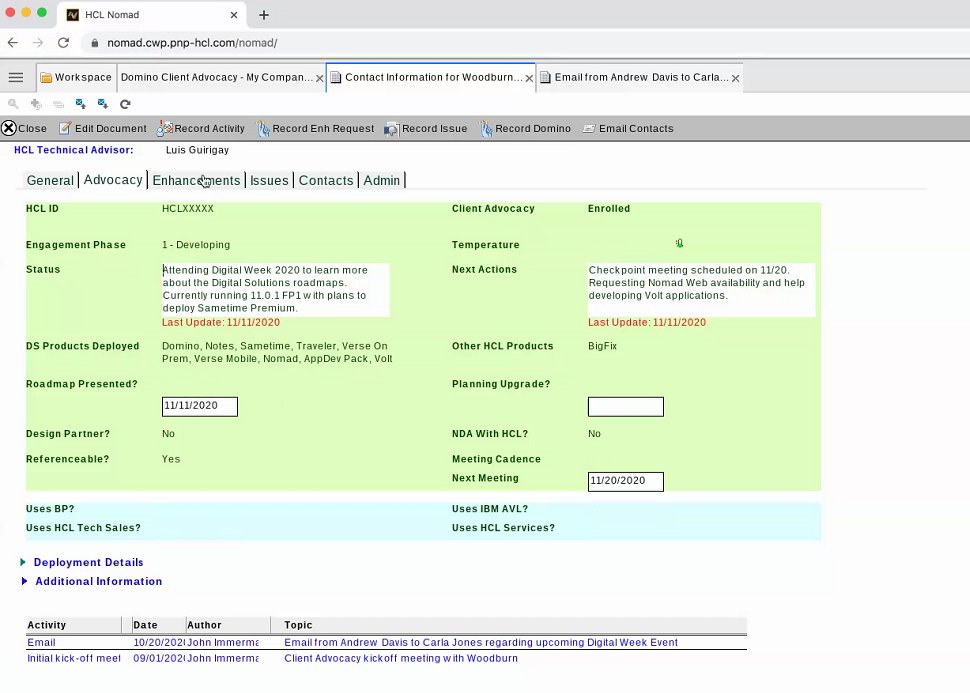Click the site lock icon in address bar
The height and width of the screenshot is (693, 970).
(94, 43)
